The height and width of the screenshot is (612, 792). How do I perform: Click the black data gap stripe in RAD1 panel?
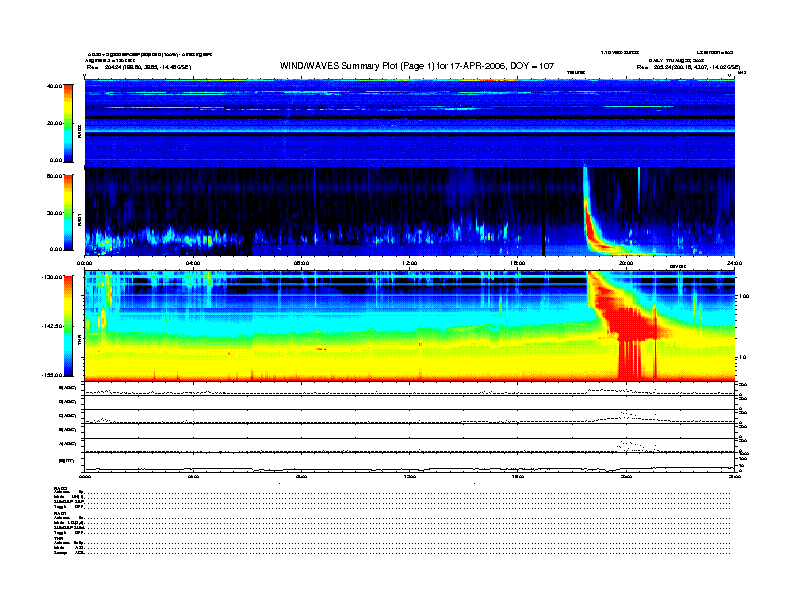tap(543, 237)
